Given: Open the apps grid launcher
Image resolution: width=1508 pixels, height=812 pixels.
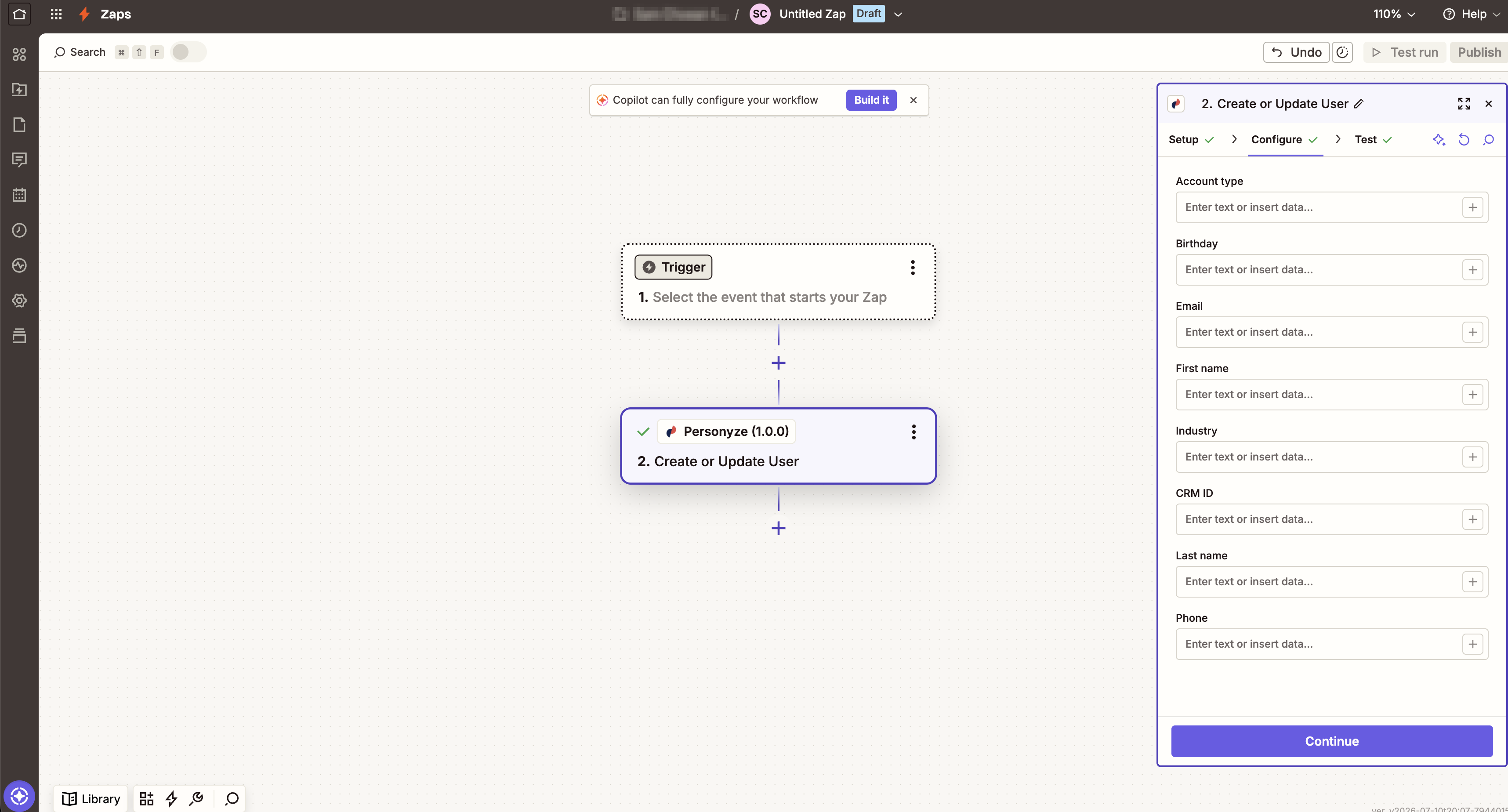Looking at the screenshot, I should tap(56, 14).
